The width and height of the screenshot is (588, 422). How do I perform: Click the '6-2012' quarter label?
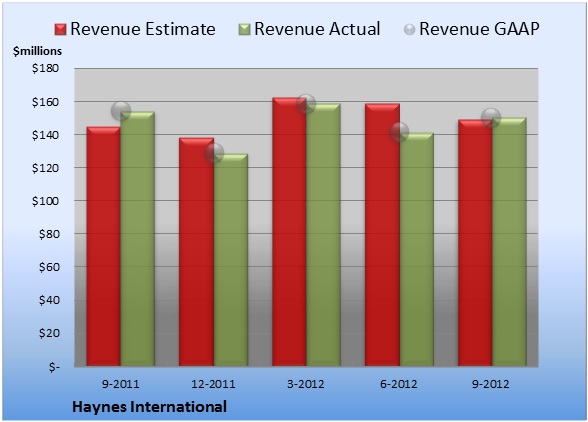tap(399, 384)
